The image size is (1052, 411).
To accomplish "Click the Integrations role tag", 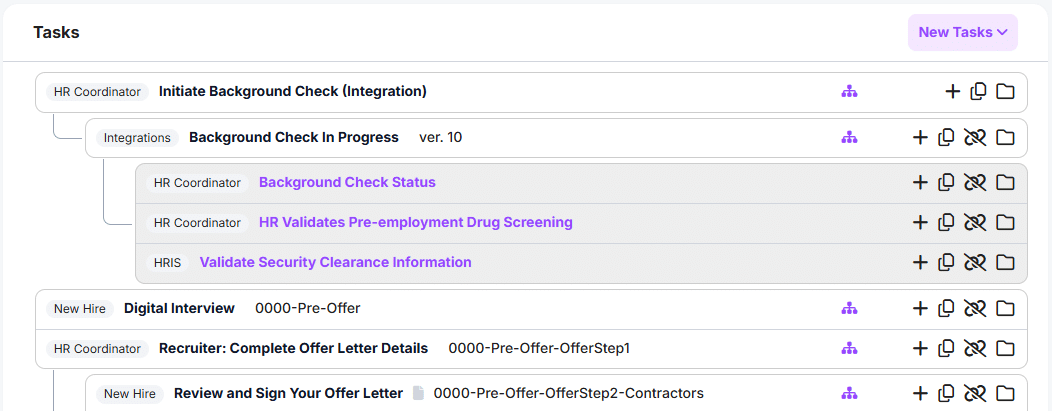I will tap(137, 138).
